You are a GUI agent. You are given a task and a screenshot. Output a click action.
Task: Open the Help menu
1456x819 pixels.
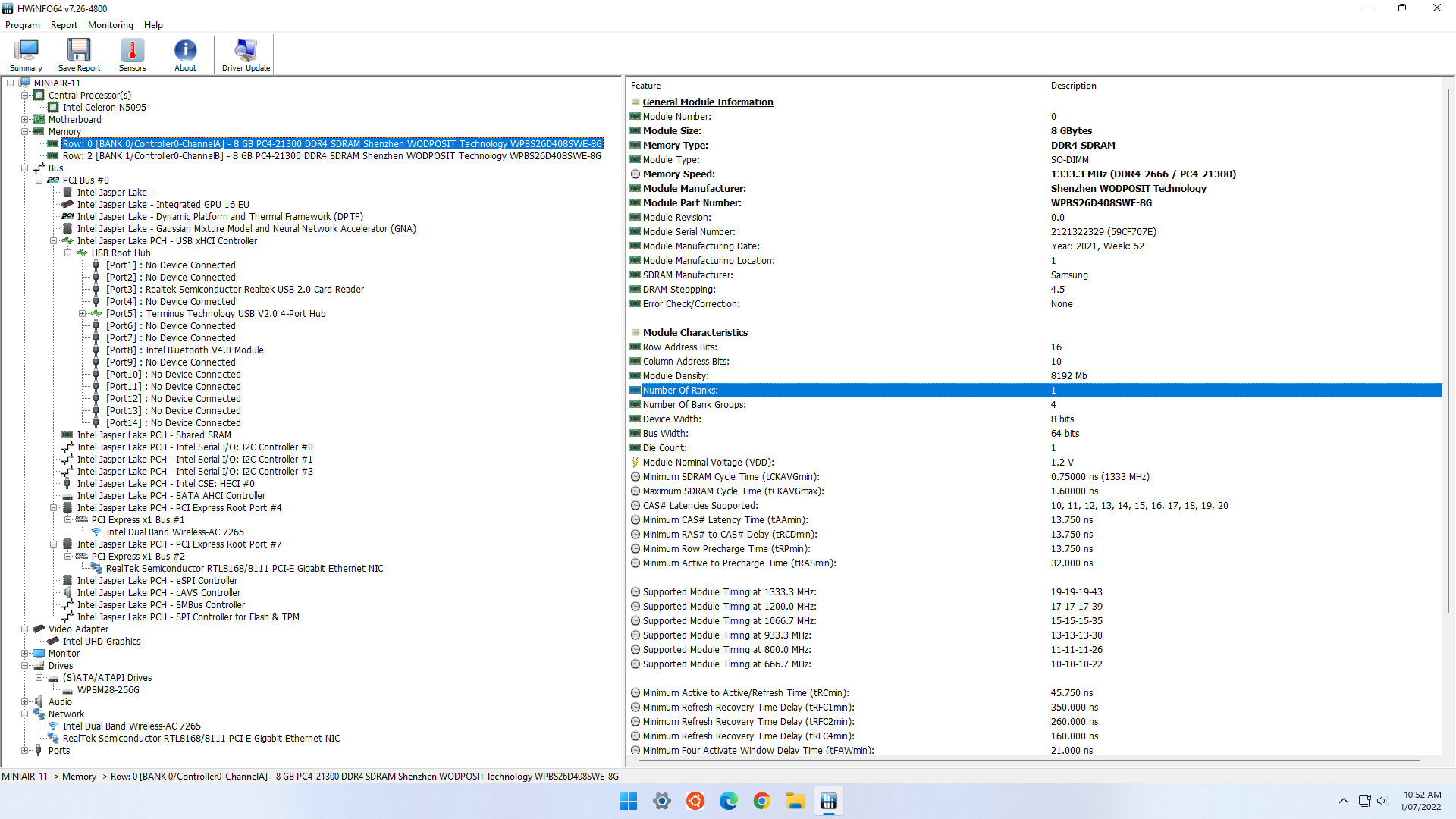153,25
